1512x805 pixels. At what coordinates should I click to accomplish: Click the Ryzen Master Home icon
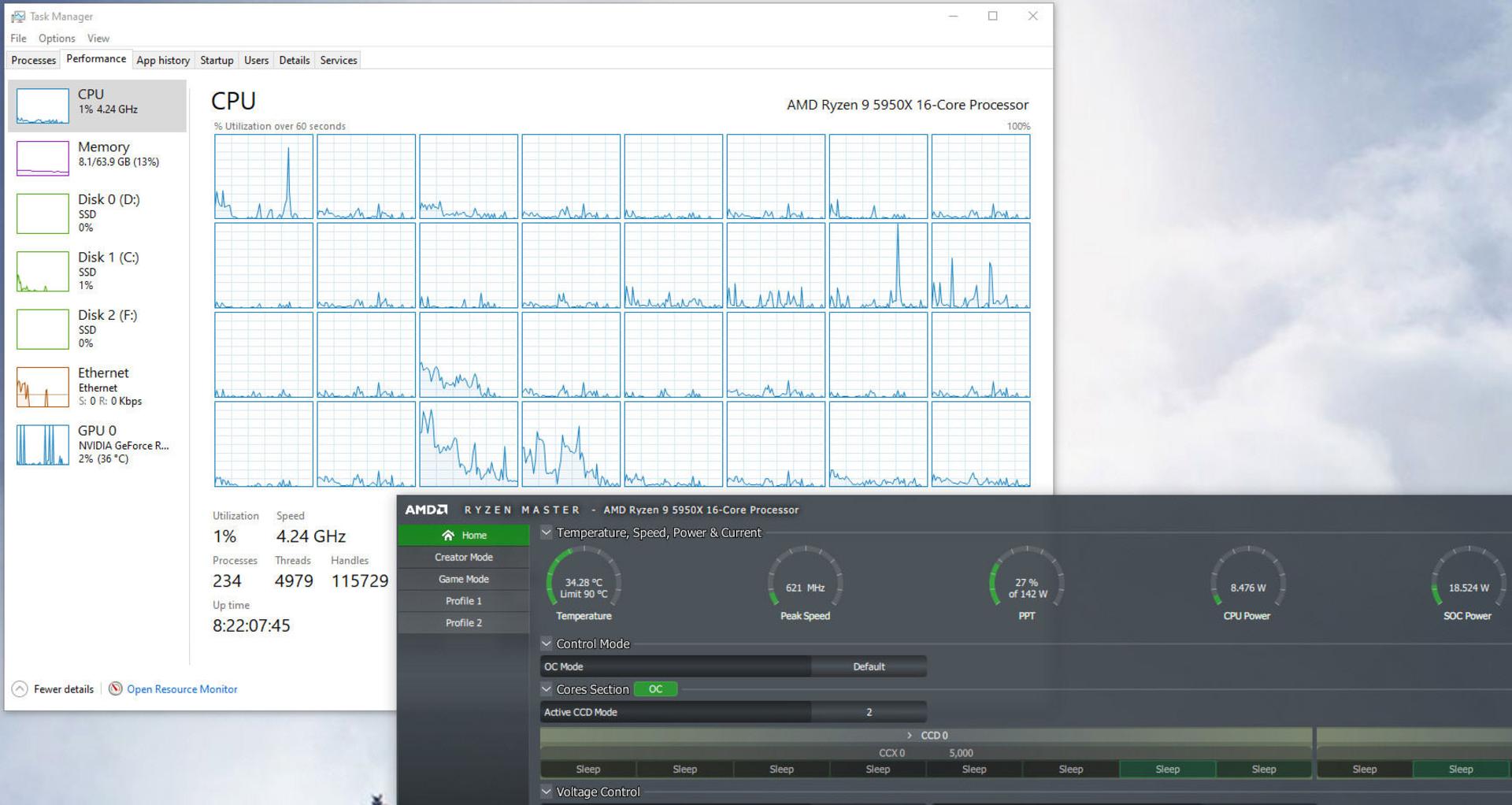[448, 535]
